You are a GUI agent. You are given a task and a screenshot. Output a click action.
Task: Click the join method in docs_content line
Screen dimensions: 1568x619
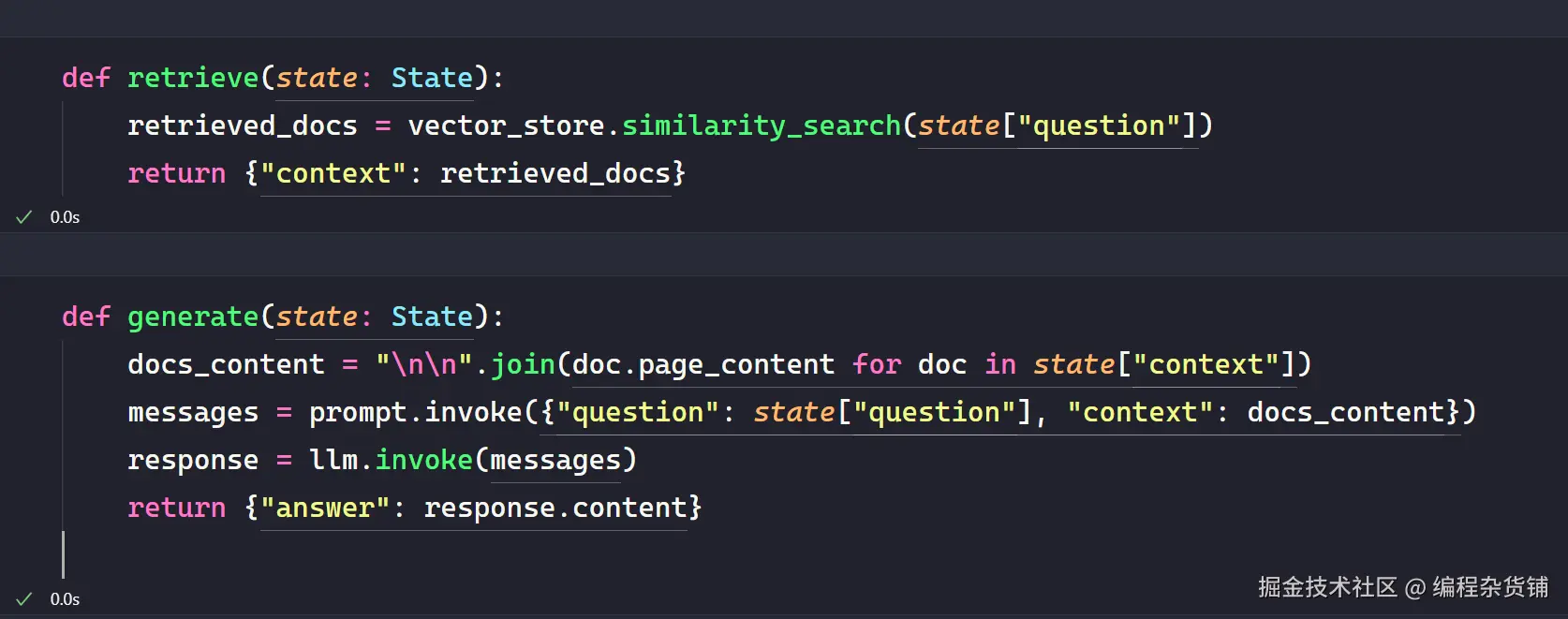523,364
